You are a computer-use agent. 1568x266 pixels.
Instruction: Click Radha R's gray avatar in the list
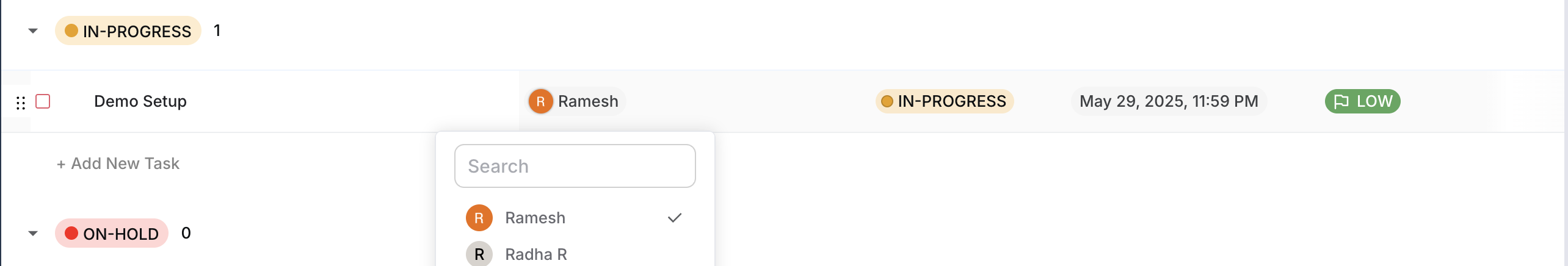(x=479, y=254)
